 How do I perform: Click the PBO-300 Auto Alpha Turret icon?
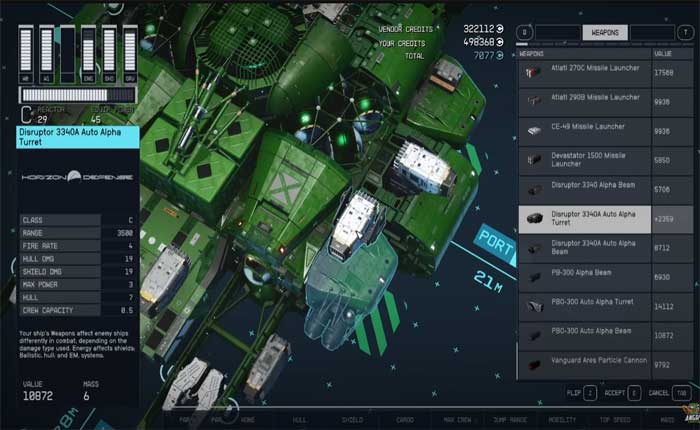pyautogui.click(x=532, y=304)
